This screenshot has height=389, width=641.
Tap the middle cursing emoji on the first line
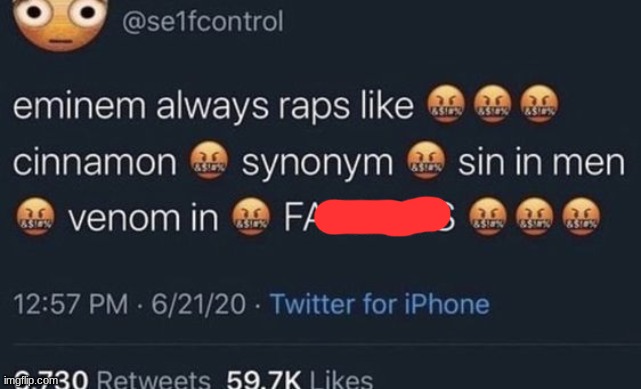click(493, 104)
